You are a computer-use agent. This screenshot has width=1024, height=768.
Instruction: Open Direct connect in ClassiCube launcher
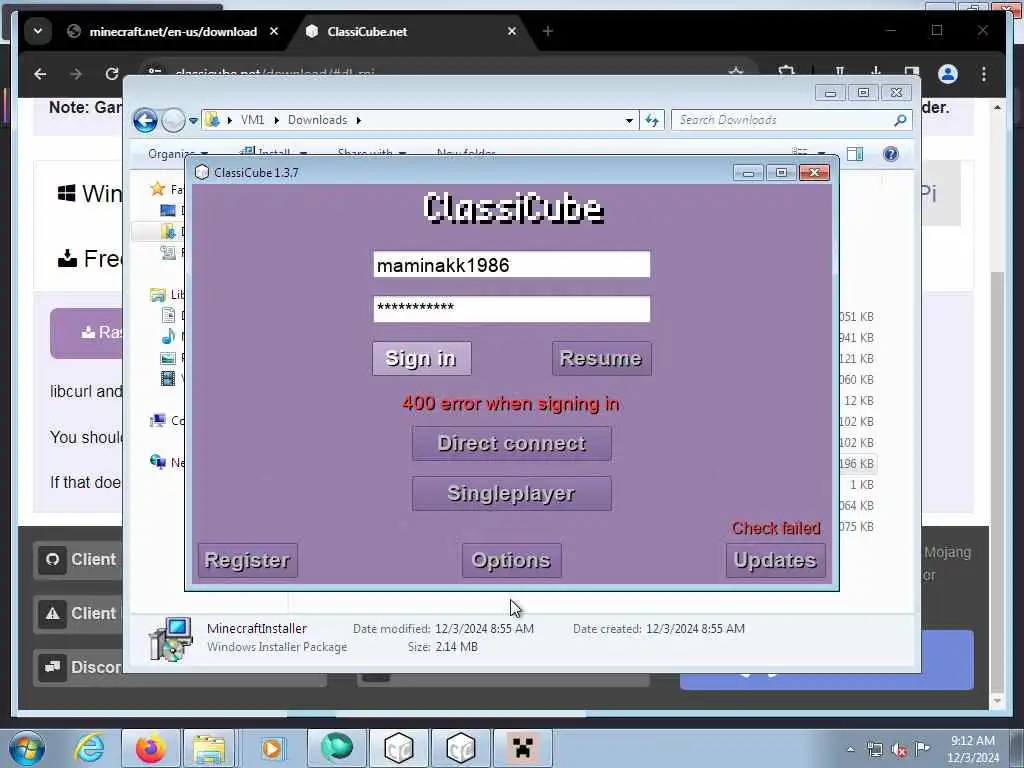[x=511, y=443]
